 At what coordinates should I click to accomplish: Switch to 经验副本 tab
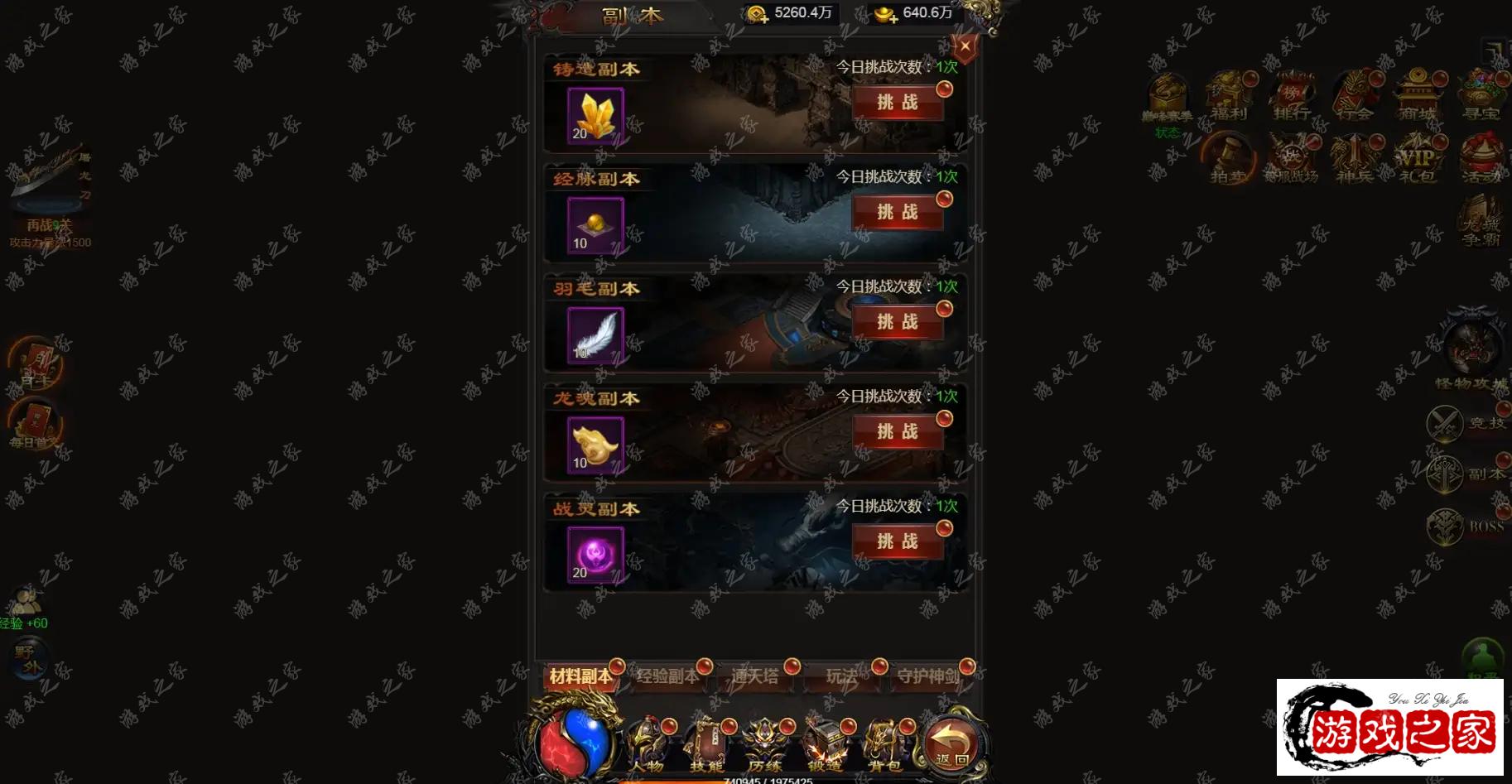[667, 676]
